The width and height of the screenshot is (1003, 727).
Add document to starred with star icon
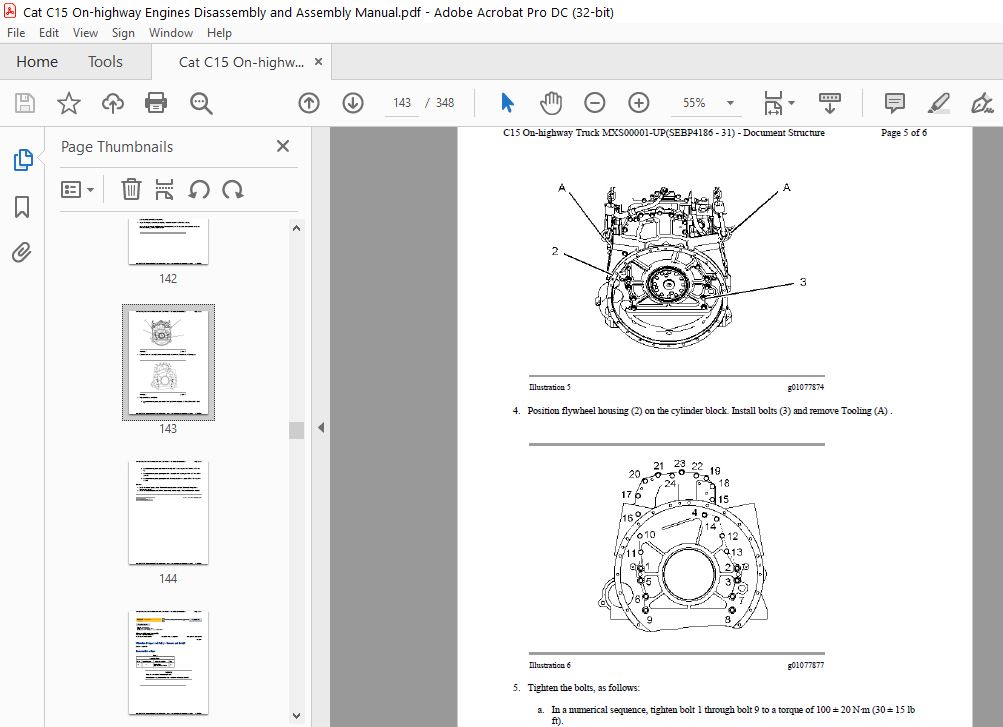tap(68, 103)
